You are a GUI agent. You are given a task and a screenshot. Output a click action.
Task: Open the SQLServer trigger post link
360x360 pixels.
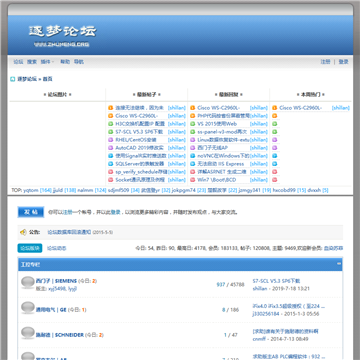pos(140,164)
